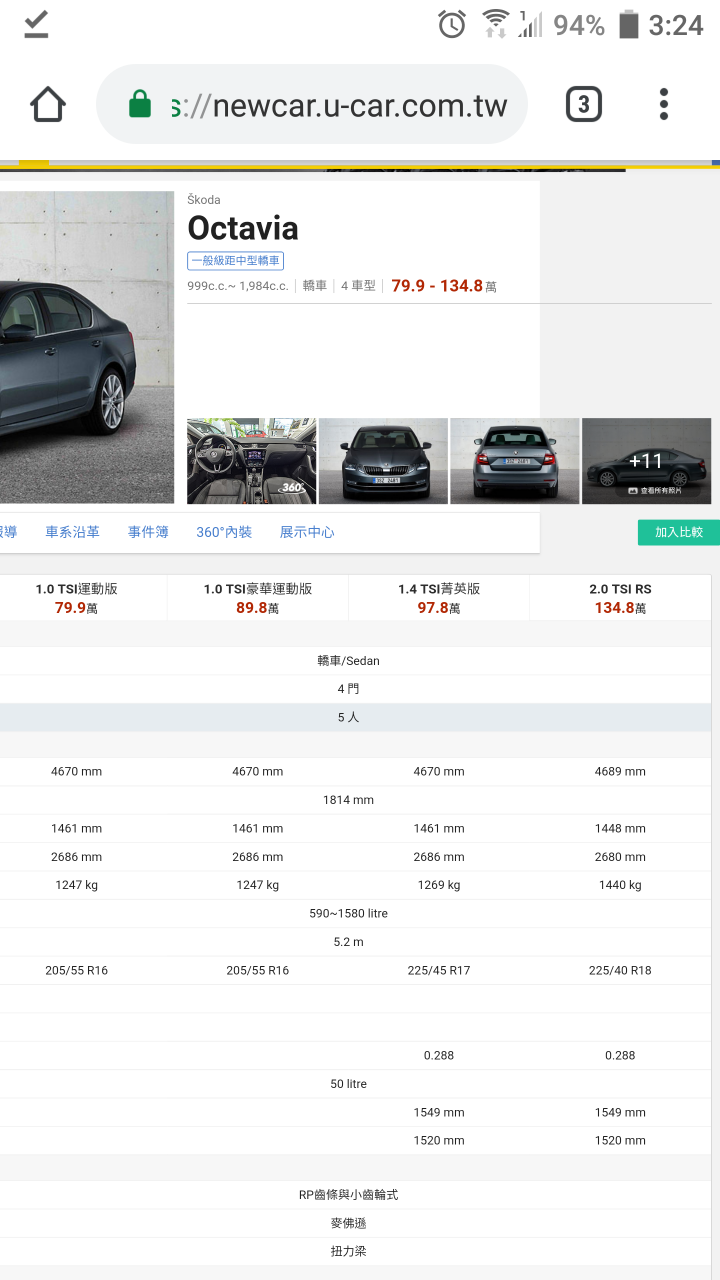Open the 車系沿革 tab
Viewport: 720px width, 1280px height.
[x=72, y=532]
